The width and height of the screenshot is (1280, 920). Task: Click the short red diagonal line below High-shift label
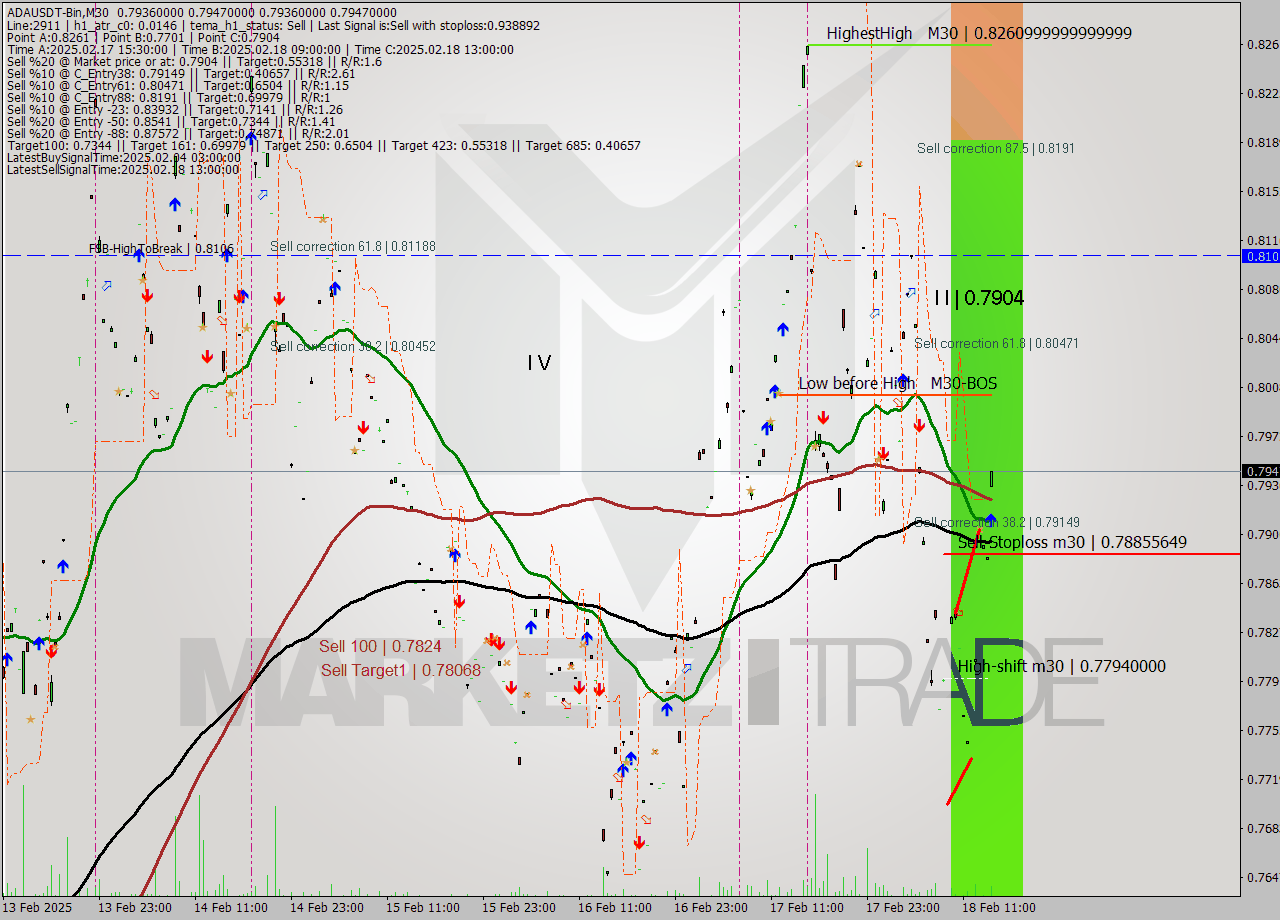[959, 781]
